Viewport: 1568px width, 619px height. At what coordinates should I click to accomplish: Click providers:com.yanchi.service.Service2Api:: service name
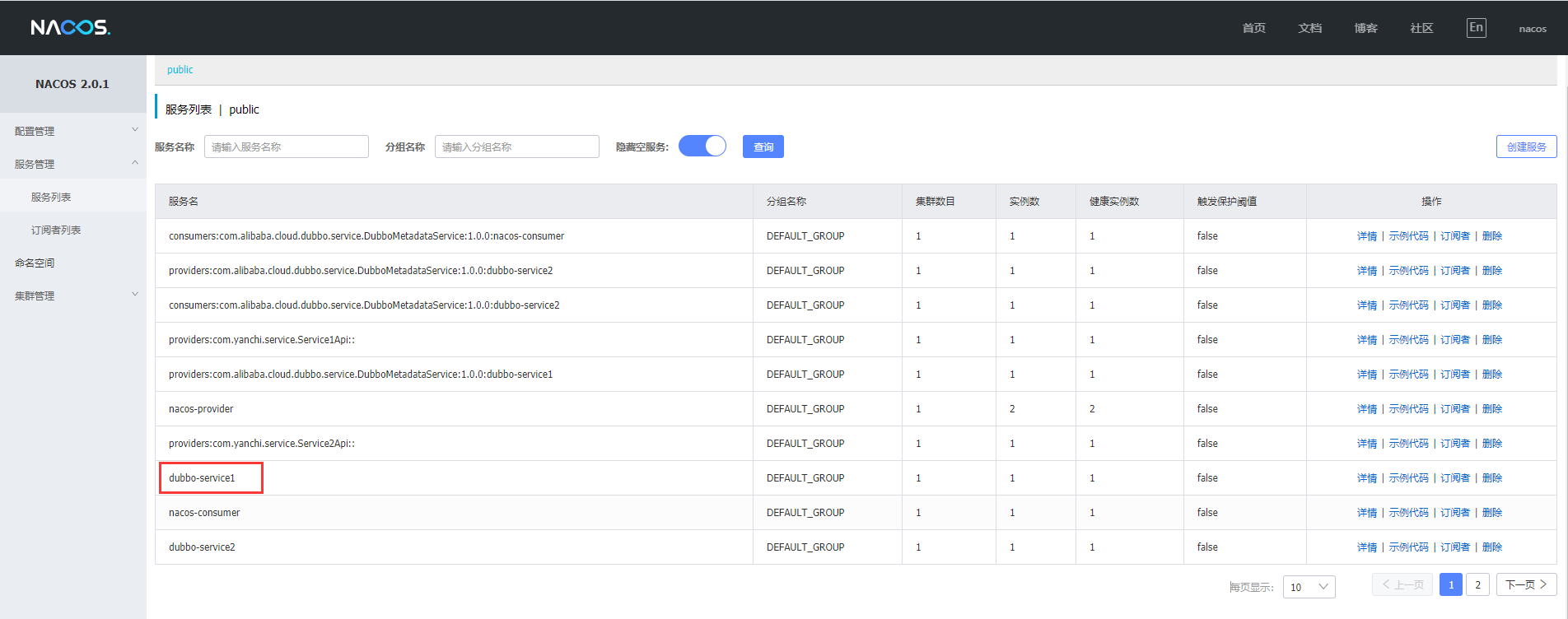pos(262,443)
